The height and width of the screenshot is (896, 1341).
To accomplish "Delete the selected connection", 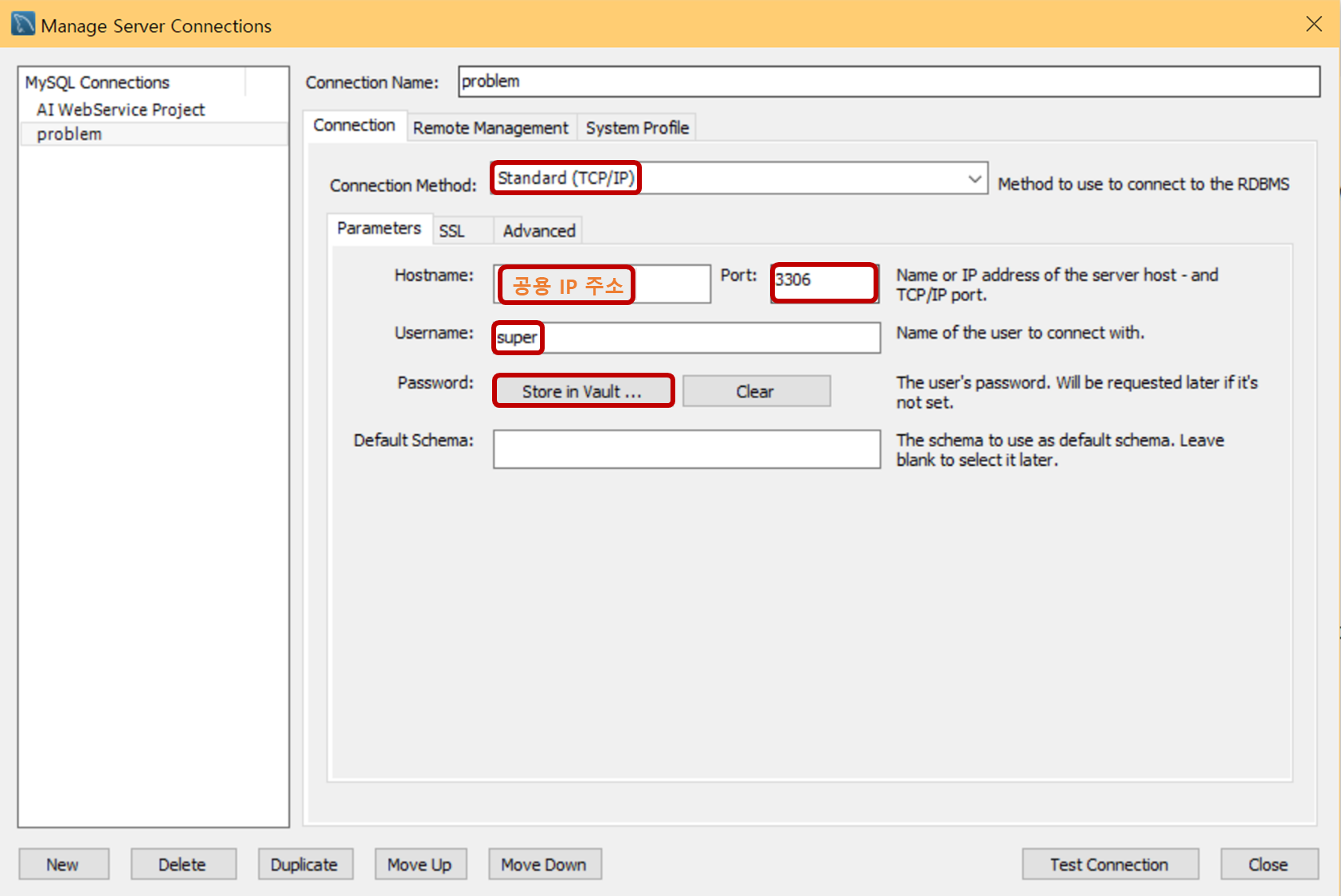I will pyautogui.click(x=183, y=864).
